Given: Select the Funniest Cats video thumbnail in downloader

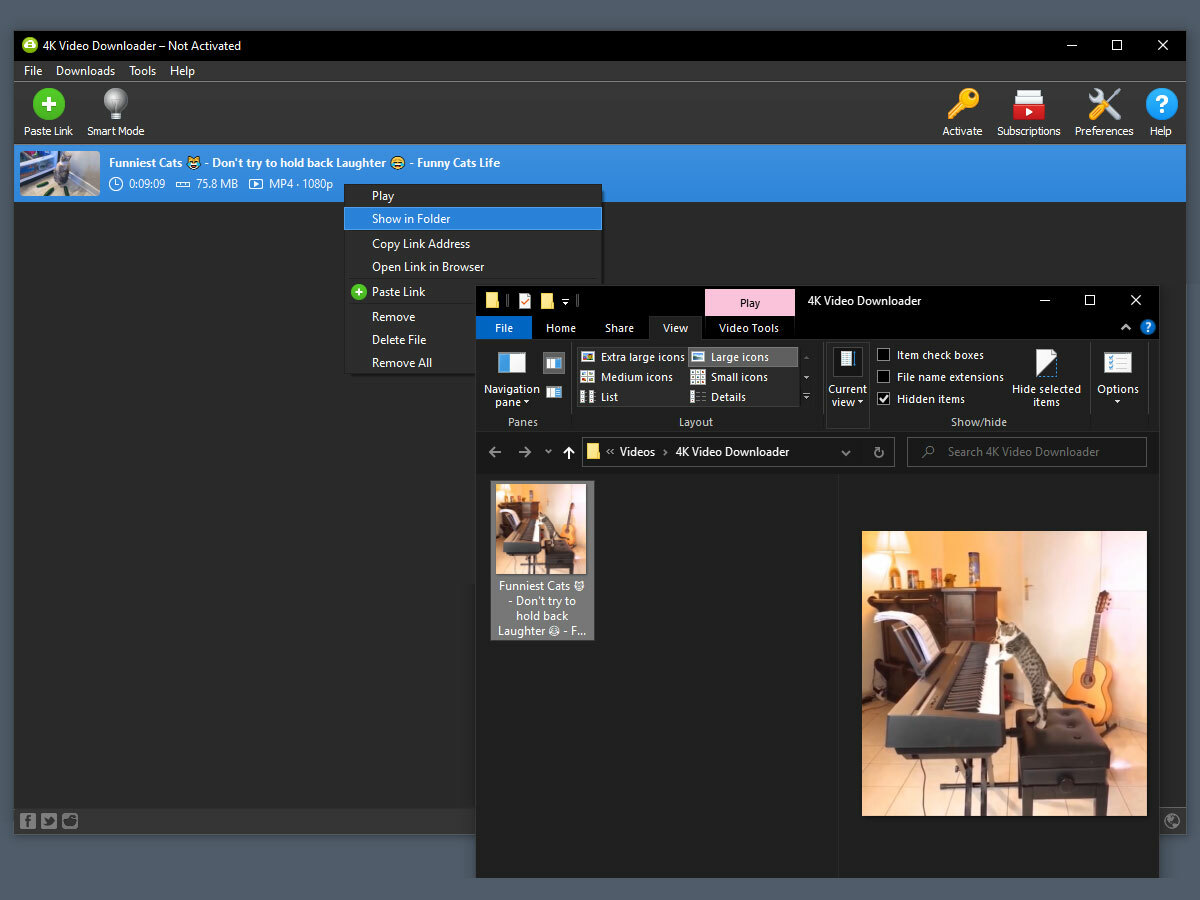Looking at the screenshot, I should point(60,173).
